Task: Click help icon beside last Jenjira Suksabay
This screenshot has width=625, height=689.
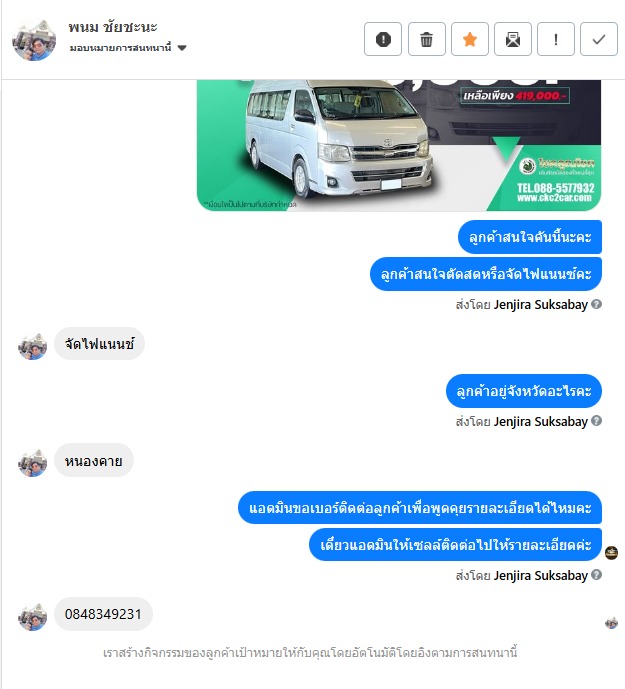Action: 596,574
